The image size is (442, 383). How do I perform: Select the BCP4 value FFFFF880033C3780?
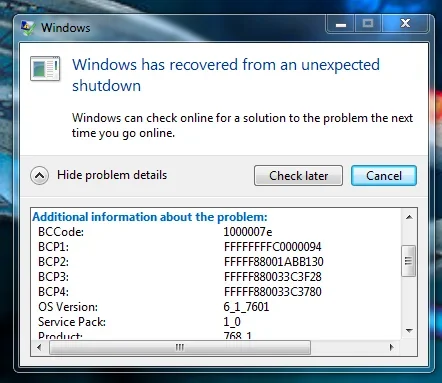click(272, 292)
